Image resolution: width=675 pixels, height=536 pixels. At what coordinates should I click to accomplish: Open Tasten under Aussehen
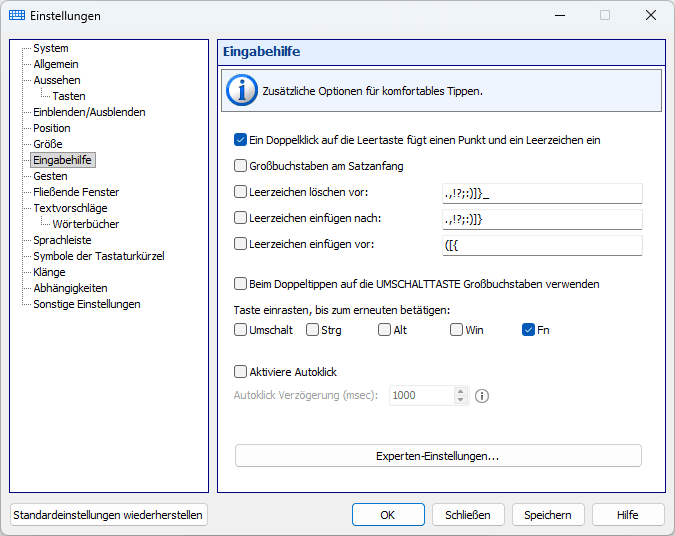coord(69,96)
